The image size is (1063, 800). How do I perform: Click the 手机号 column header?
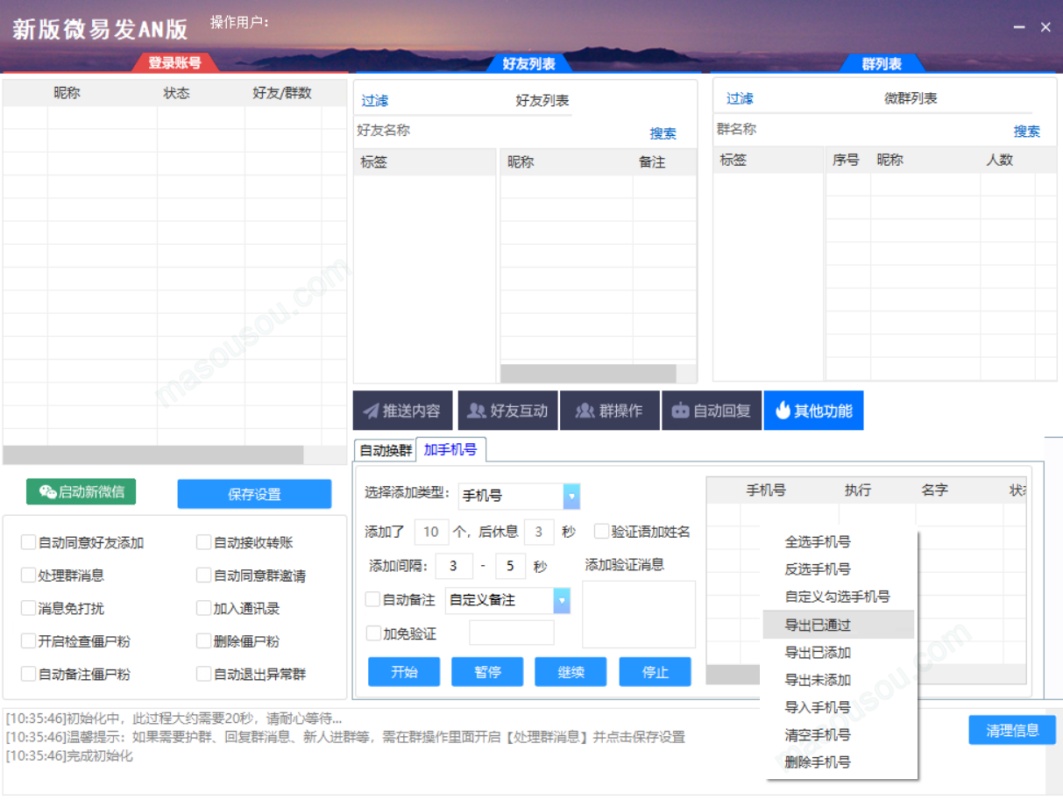pos(766,490)
